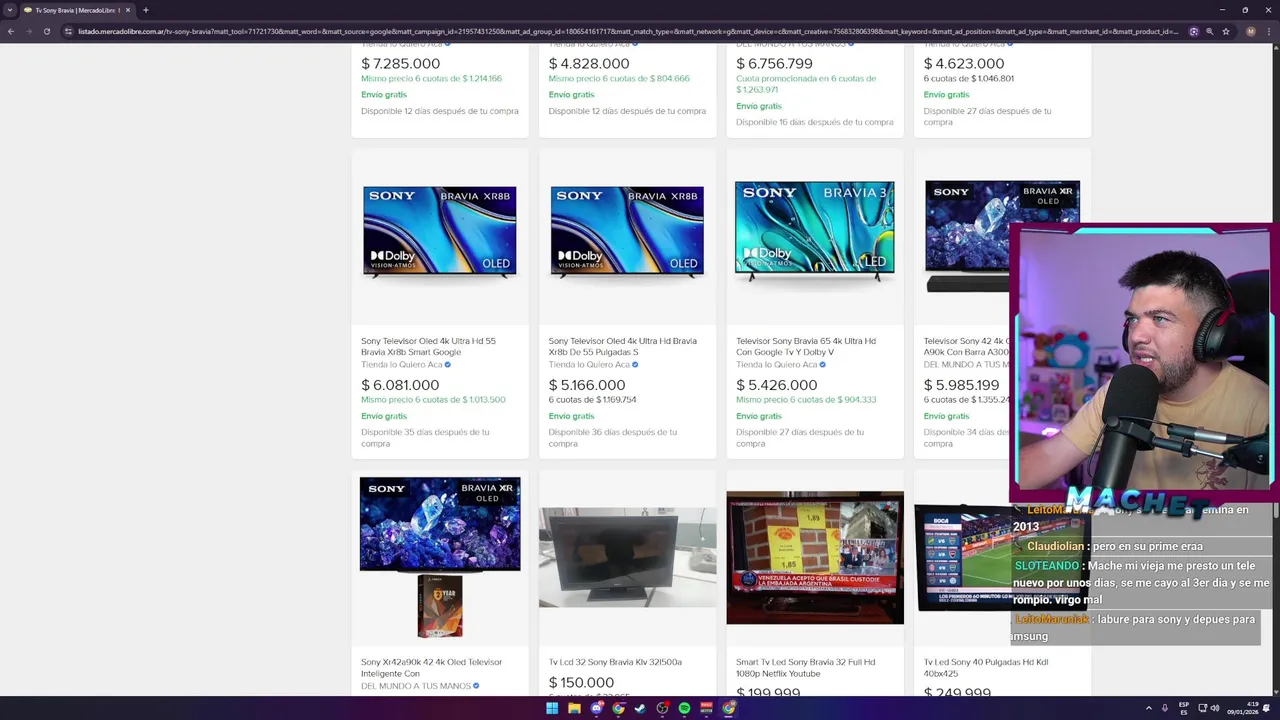Image resolution: width=1280 pixels, height=720 pixels.
Task: Click the $ 7.285.000 price
Action: point(400,63)
